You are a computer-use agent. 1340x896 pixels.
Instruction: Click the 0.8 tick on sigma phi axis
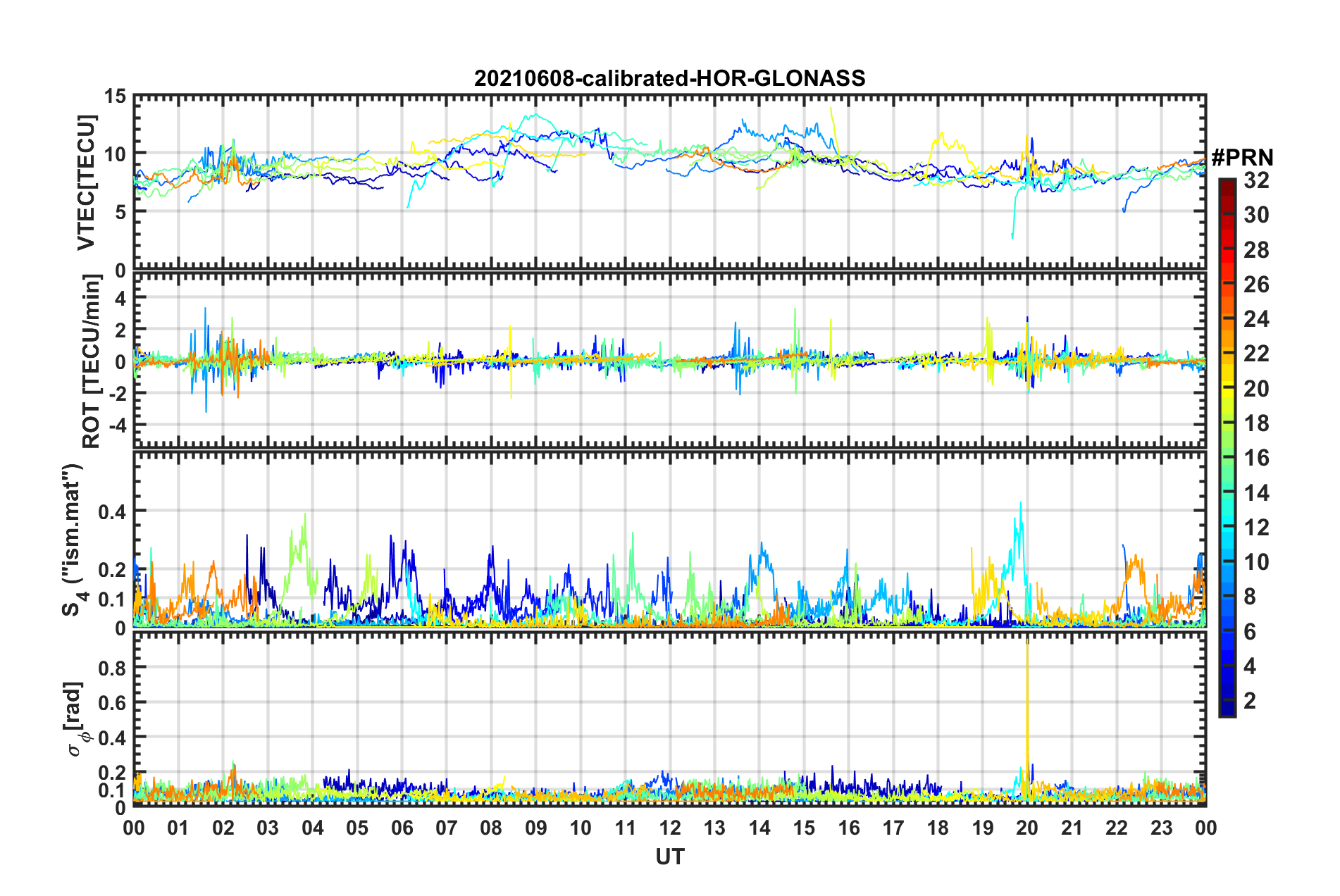tap(113, 668)
